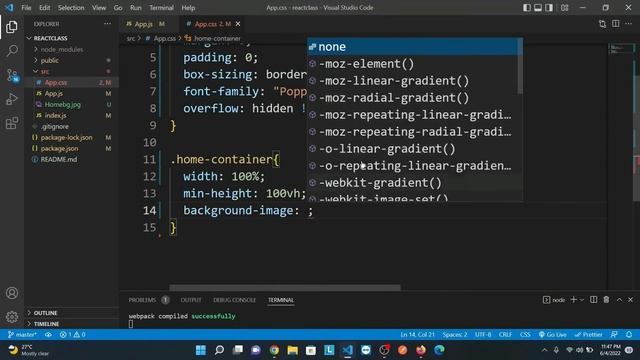Close the bottom panel
The width and height of the screenshot is (640, 360).
click(x=630, y=300)
